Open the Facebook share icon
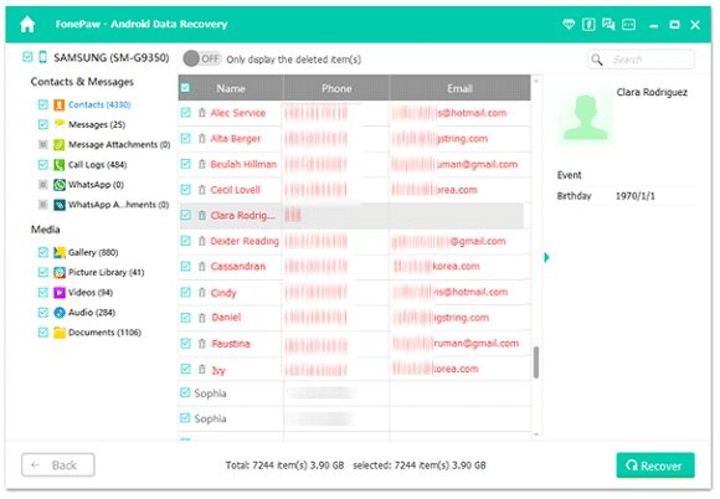The width and height of the screenshot is (720, 499). [x=588, y=24]
